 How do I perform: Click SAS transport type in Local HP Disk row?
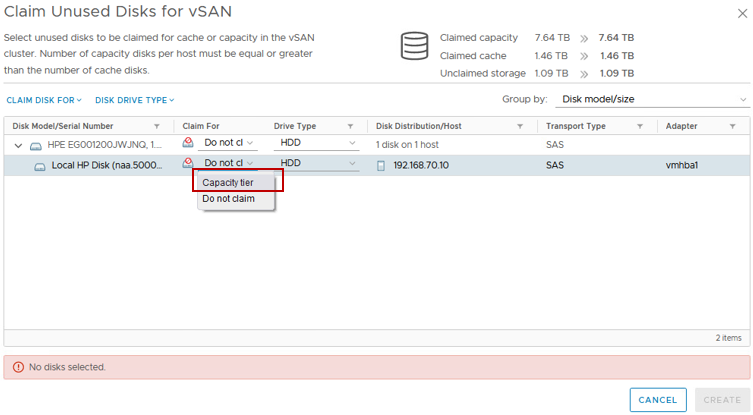pos(555,165)
